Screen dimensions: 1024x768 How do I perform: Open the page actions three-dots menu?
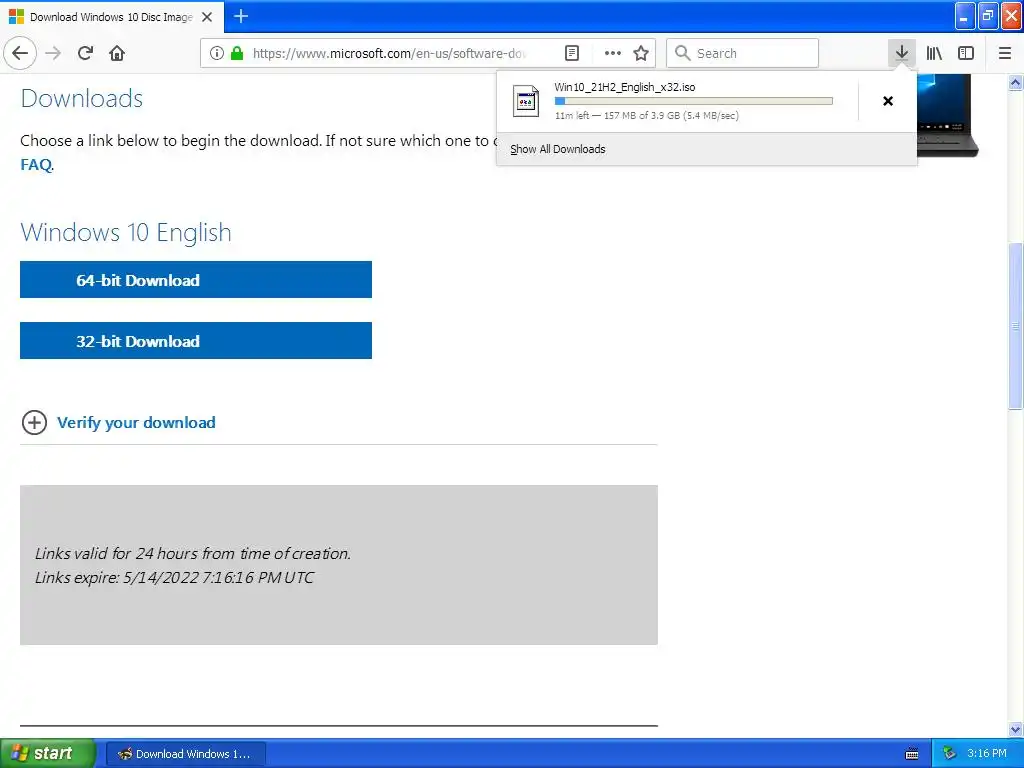[613, 53]
